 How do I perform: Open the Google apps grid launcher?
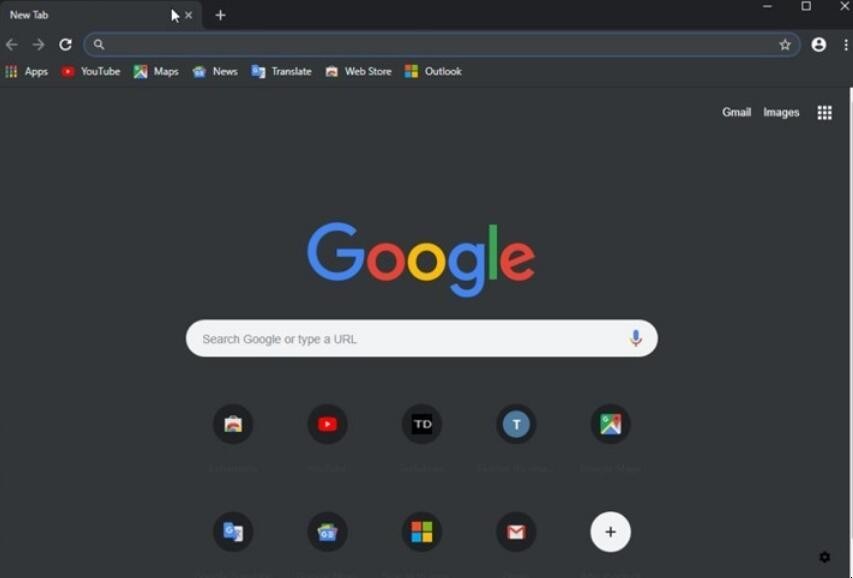coord(824,113)
